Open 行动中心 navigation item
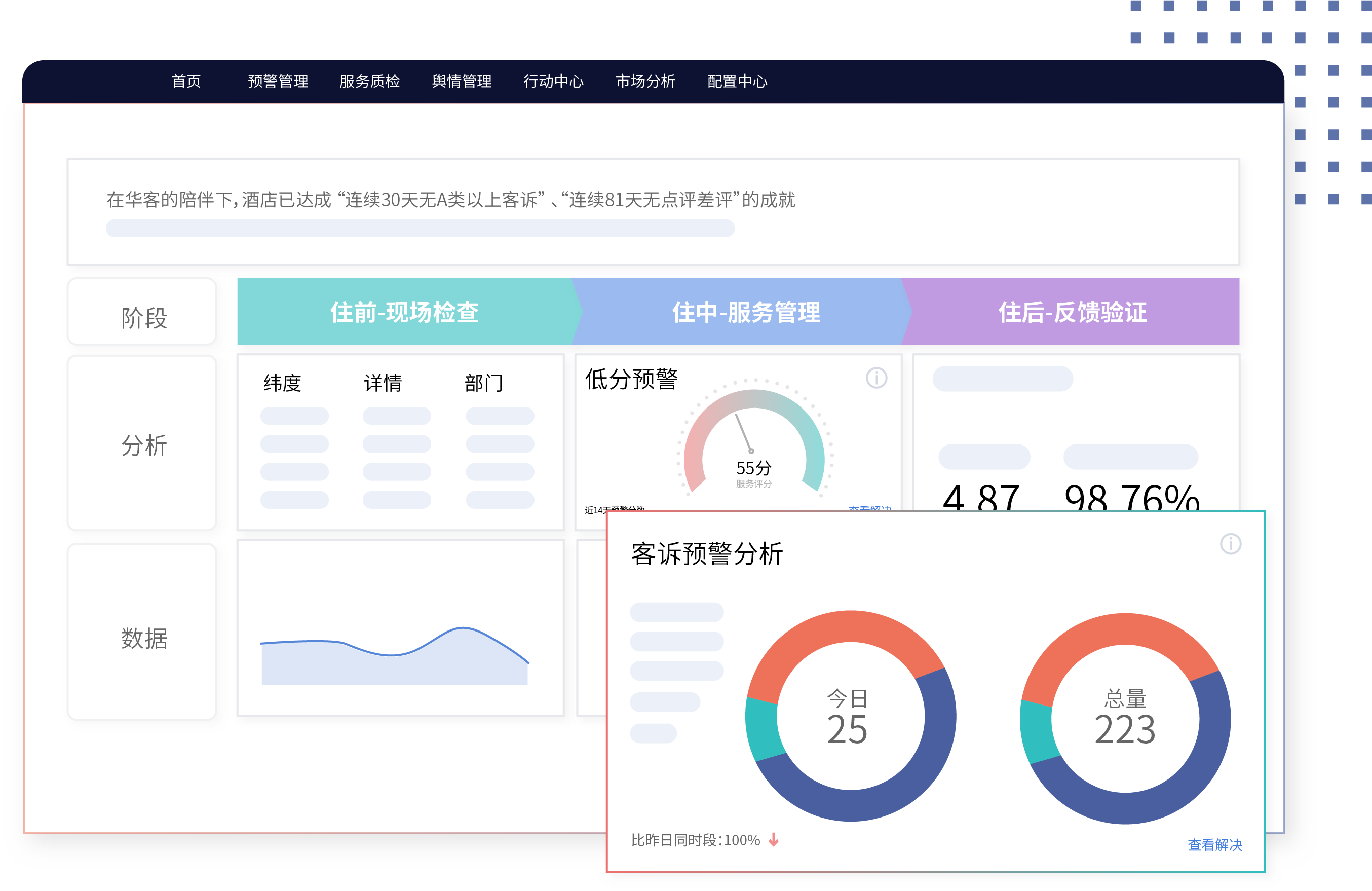This screenshot has height=891, width=1372. 553,81
